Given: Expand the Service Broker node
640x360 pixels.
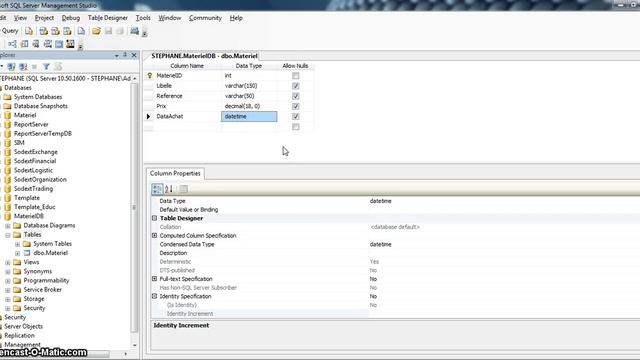Looking at the screenshot, I should tap(8, 290).
